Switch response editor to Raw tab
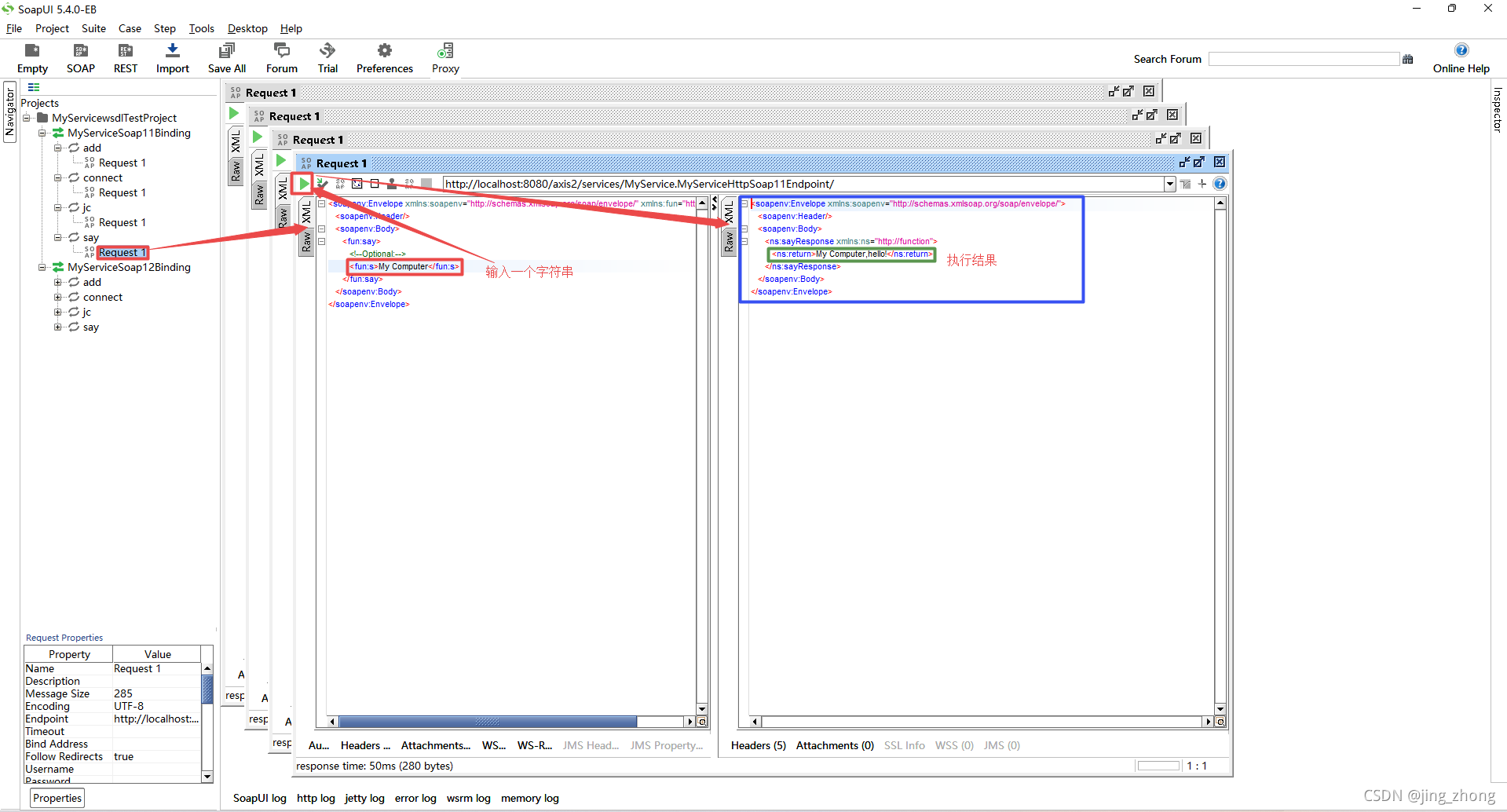The height and width of the screenshot is (812, 1507). click(x=729, y=242)
